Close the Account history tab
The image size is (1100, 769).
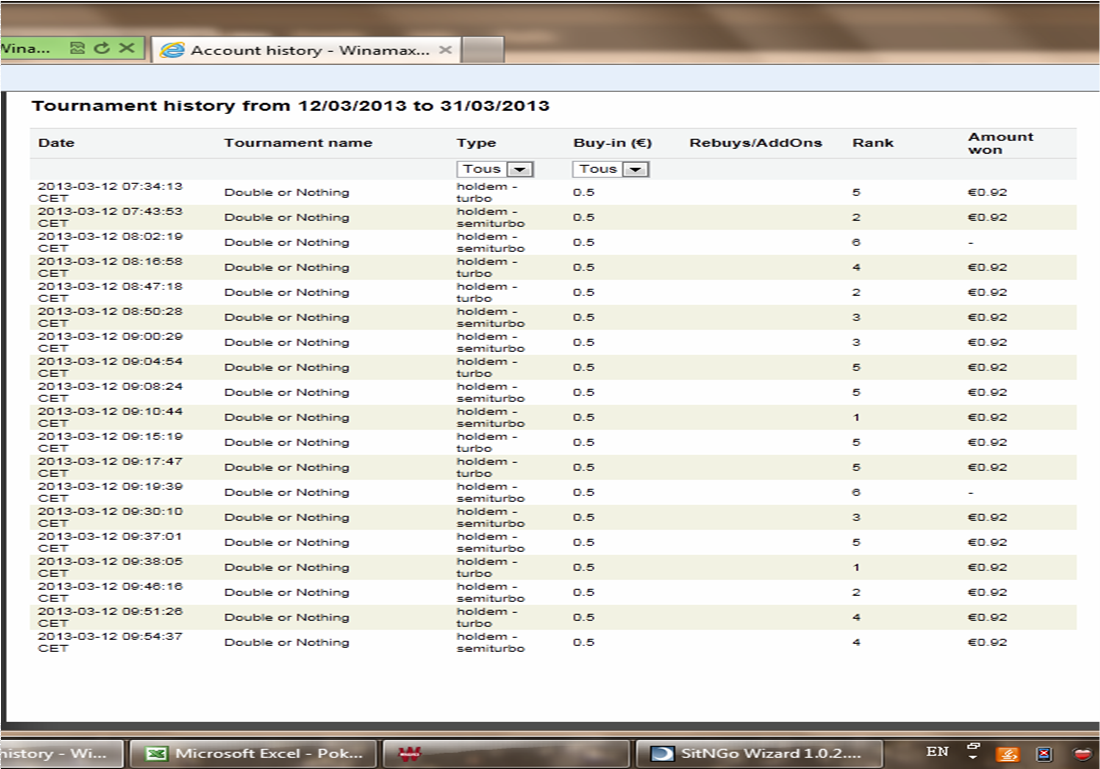tap(445, 50)
